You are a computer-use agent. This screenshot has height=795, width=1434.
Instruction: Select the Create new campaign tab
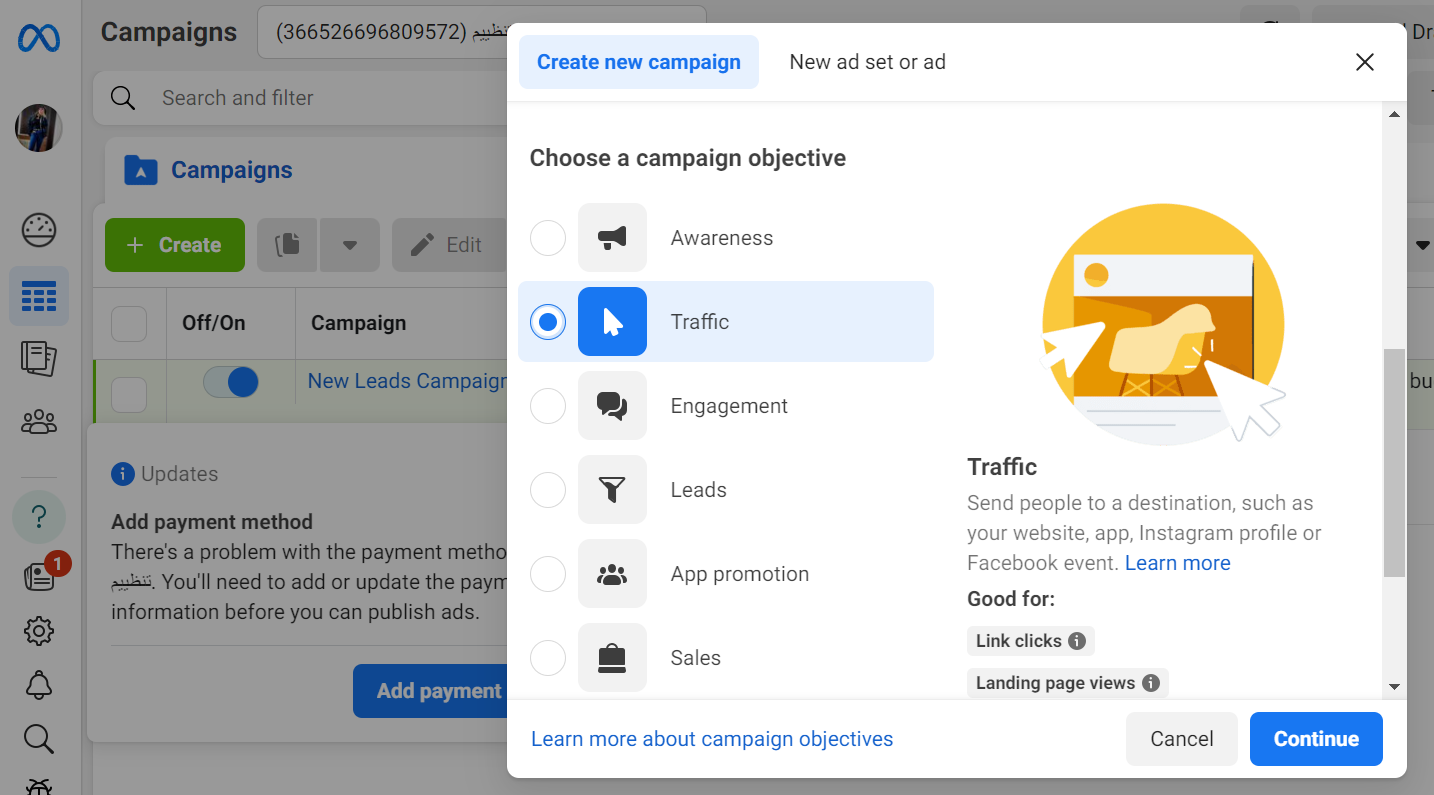click(638, 61)
